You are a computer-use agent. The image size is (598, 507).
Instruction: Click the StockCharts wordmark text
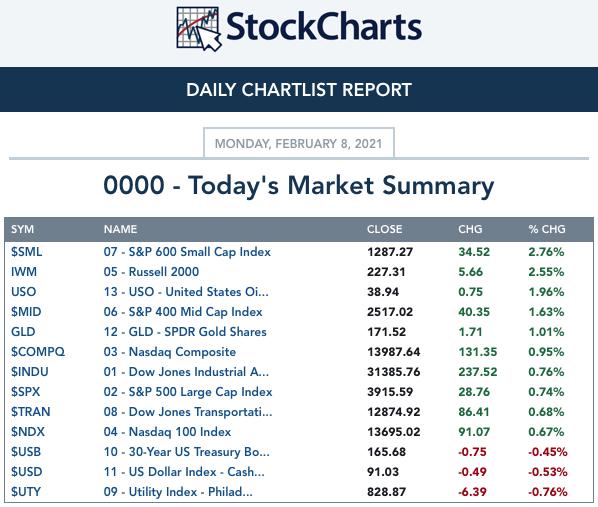click(324, 26)
